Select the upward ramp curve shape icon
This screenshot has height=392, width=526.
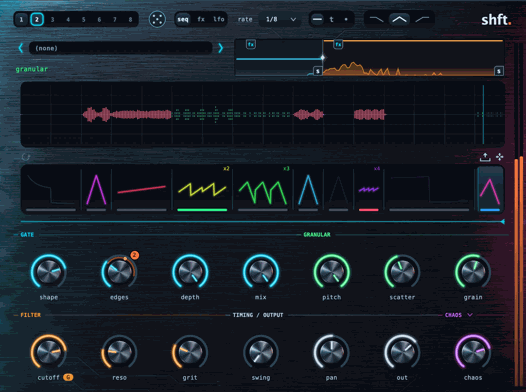click(422, 19)
